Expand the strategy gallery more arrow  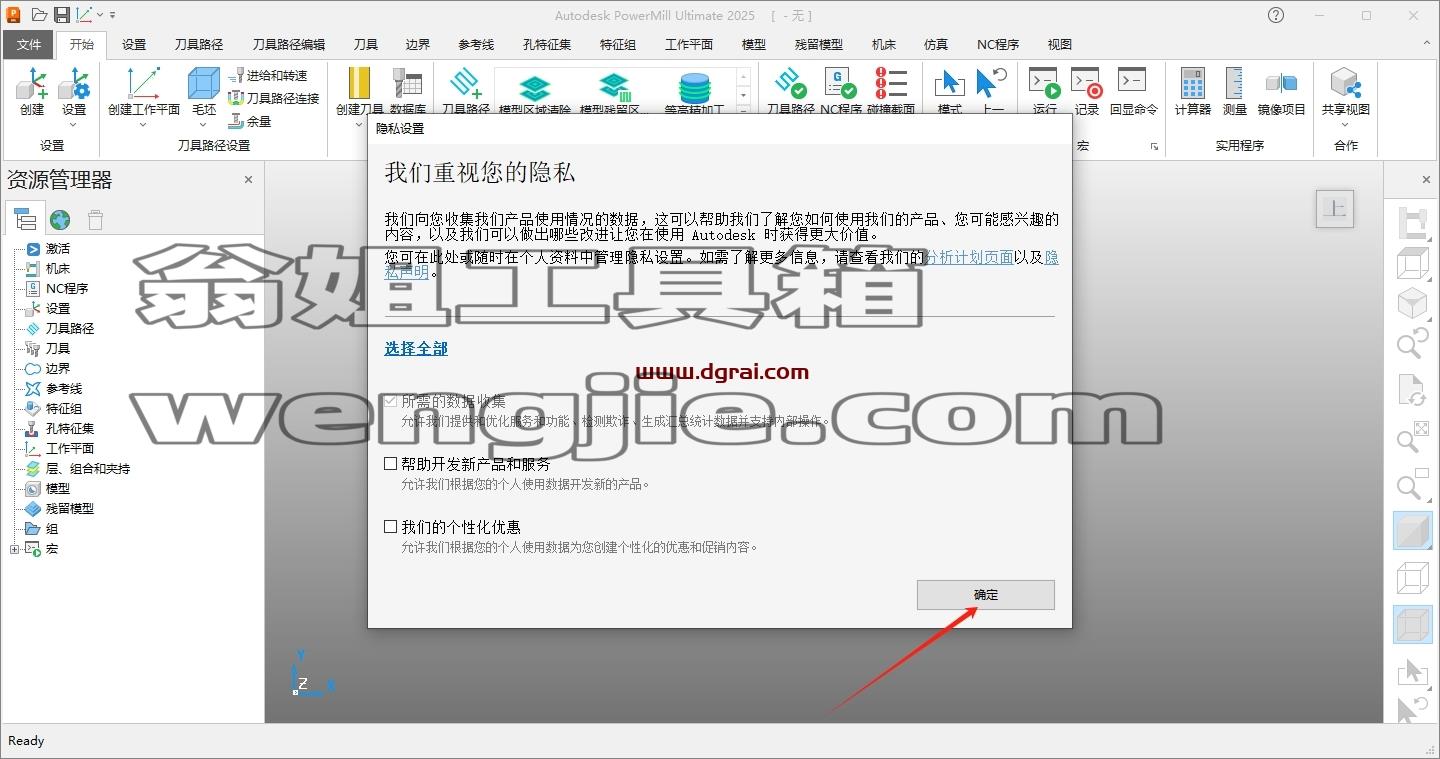click(x=743, y=111)
